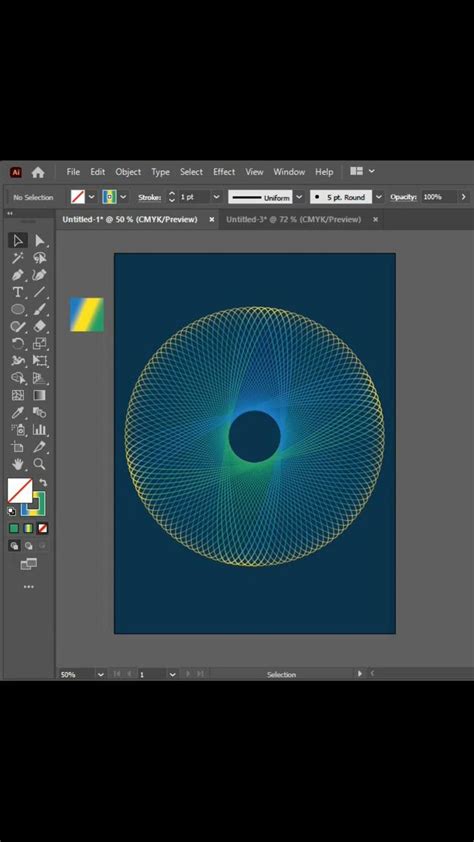Select the Hand tool

tap(18, 464)
